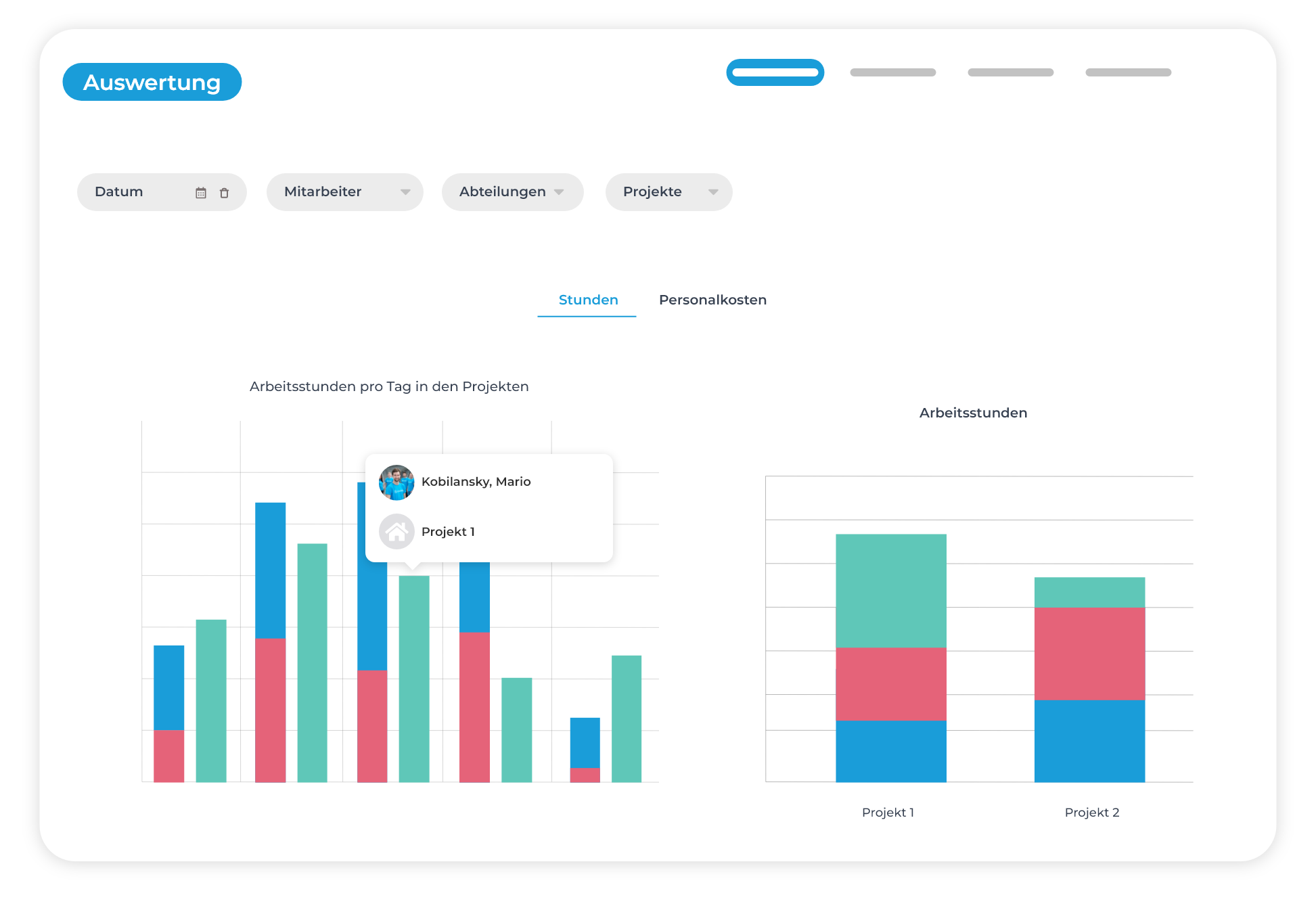
Task: Expand the Abteilungen filter
Action: tap(512, 192)
